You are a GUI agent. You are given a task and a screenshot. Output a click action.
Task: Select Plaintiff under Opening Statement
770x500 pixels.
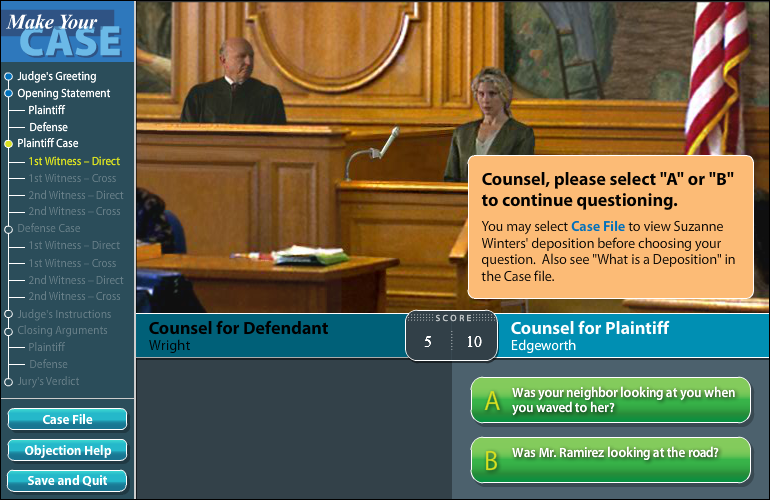46,110
